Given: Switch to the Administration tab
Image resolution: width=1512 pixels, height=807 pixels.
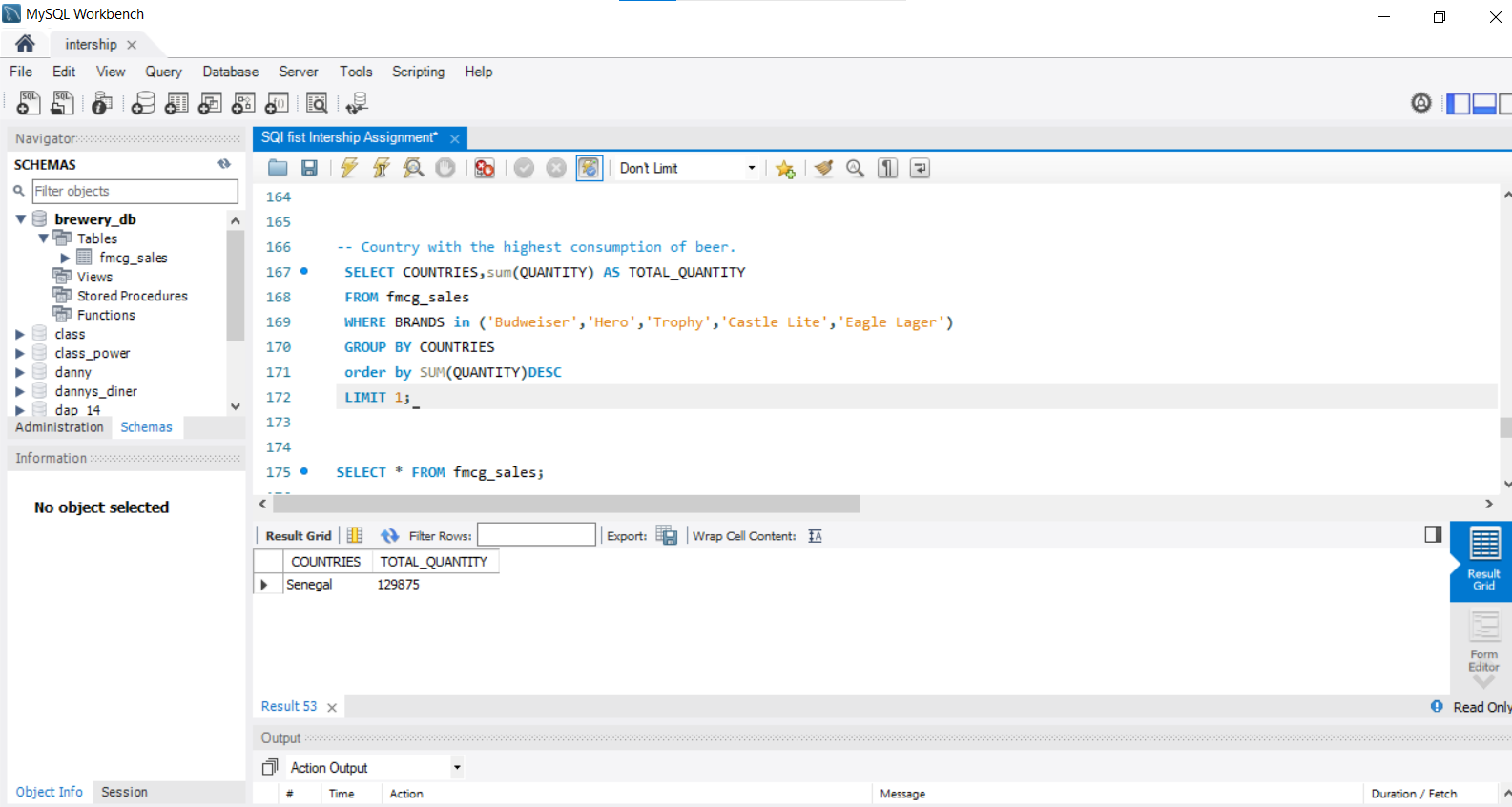Looking at the screenshot, I should coord(59,427).
